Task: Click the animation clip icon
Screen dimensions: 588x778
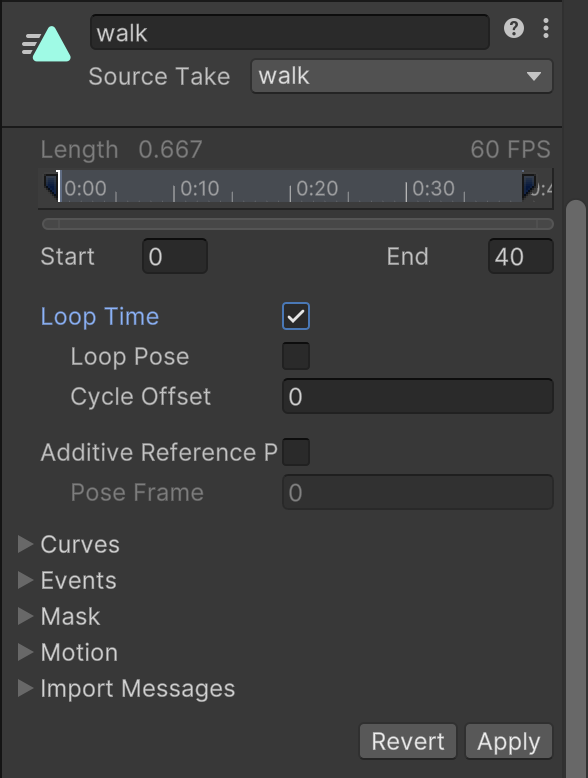Action: (46, 44)
